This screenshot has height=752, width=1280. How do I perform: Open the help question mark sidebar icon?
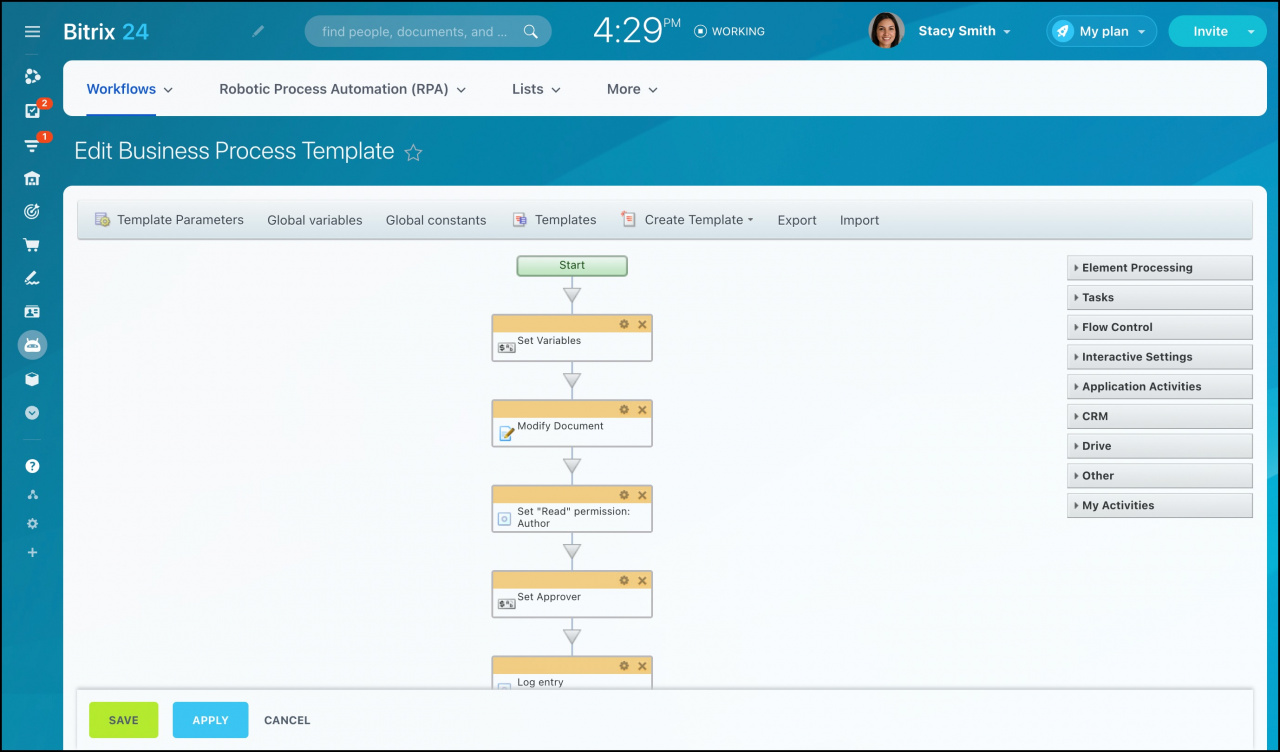32,466
